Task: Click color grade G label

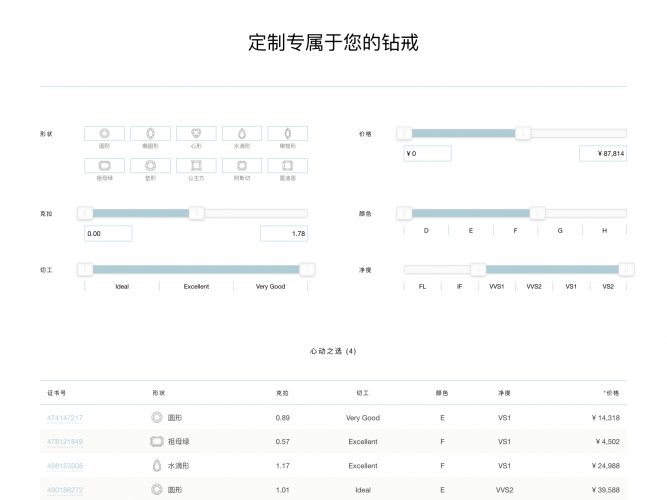Action: tap(560, 231)
